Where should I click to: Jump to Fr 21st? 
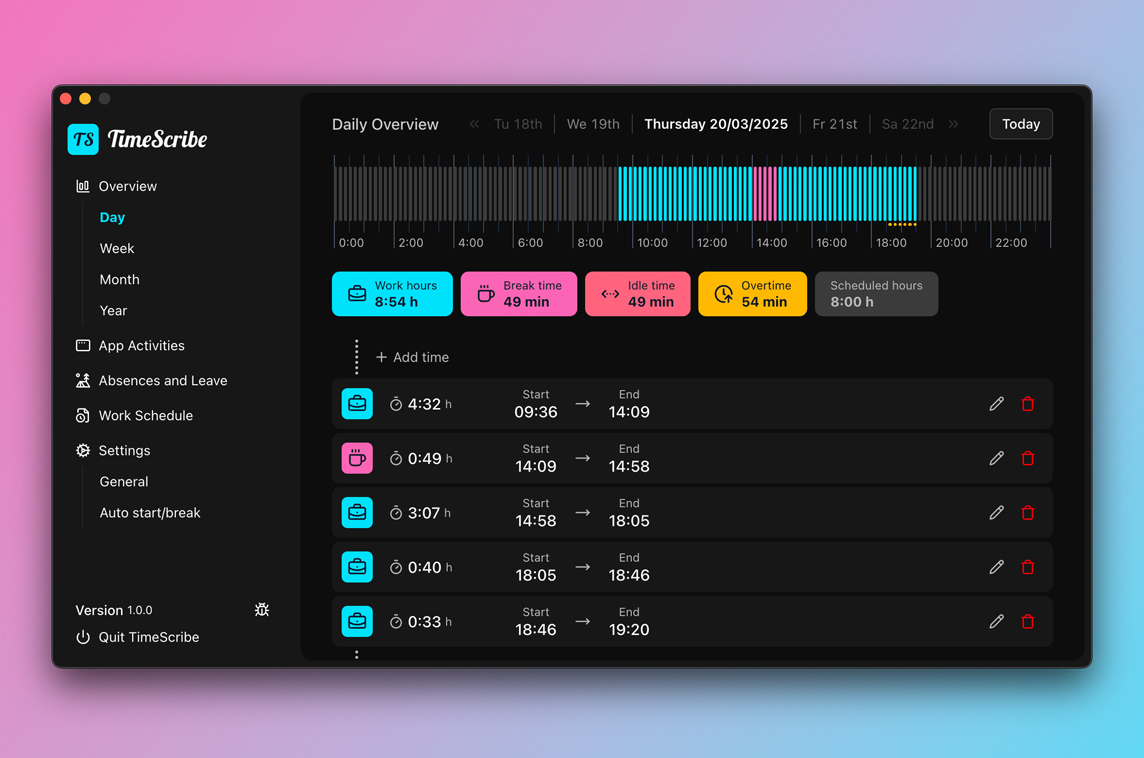(x=835, y=124)
